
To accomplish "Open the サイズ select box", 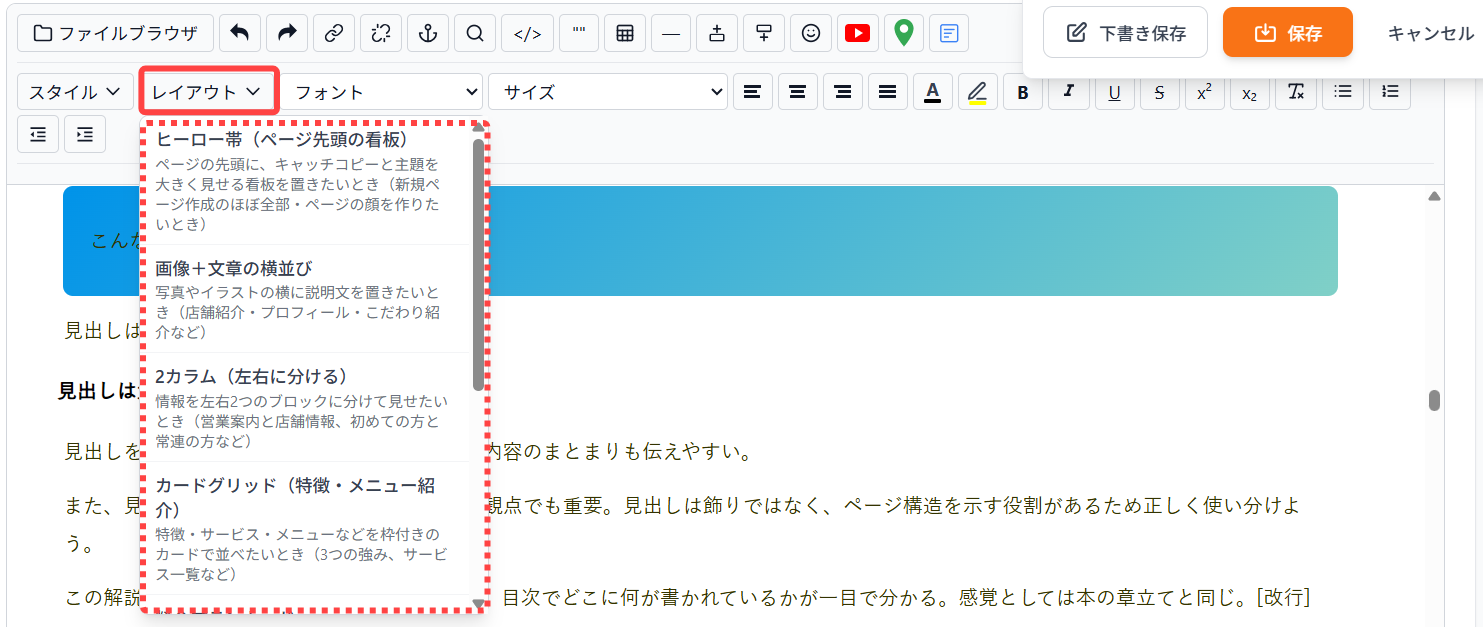I will pyautogui.click(x=608, y=92).
